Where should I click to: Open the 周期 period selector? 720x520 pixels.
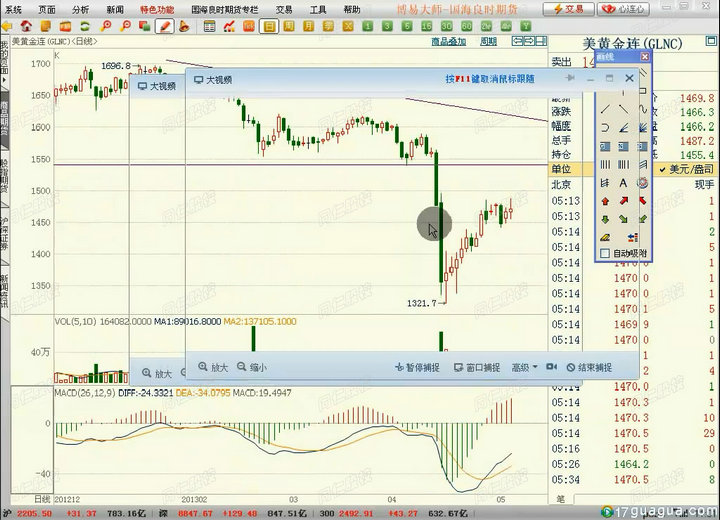488,42
